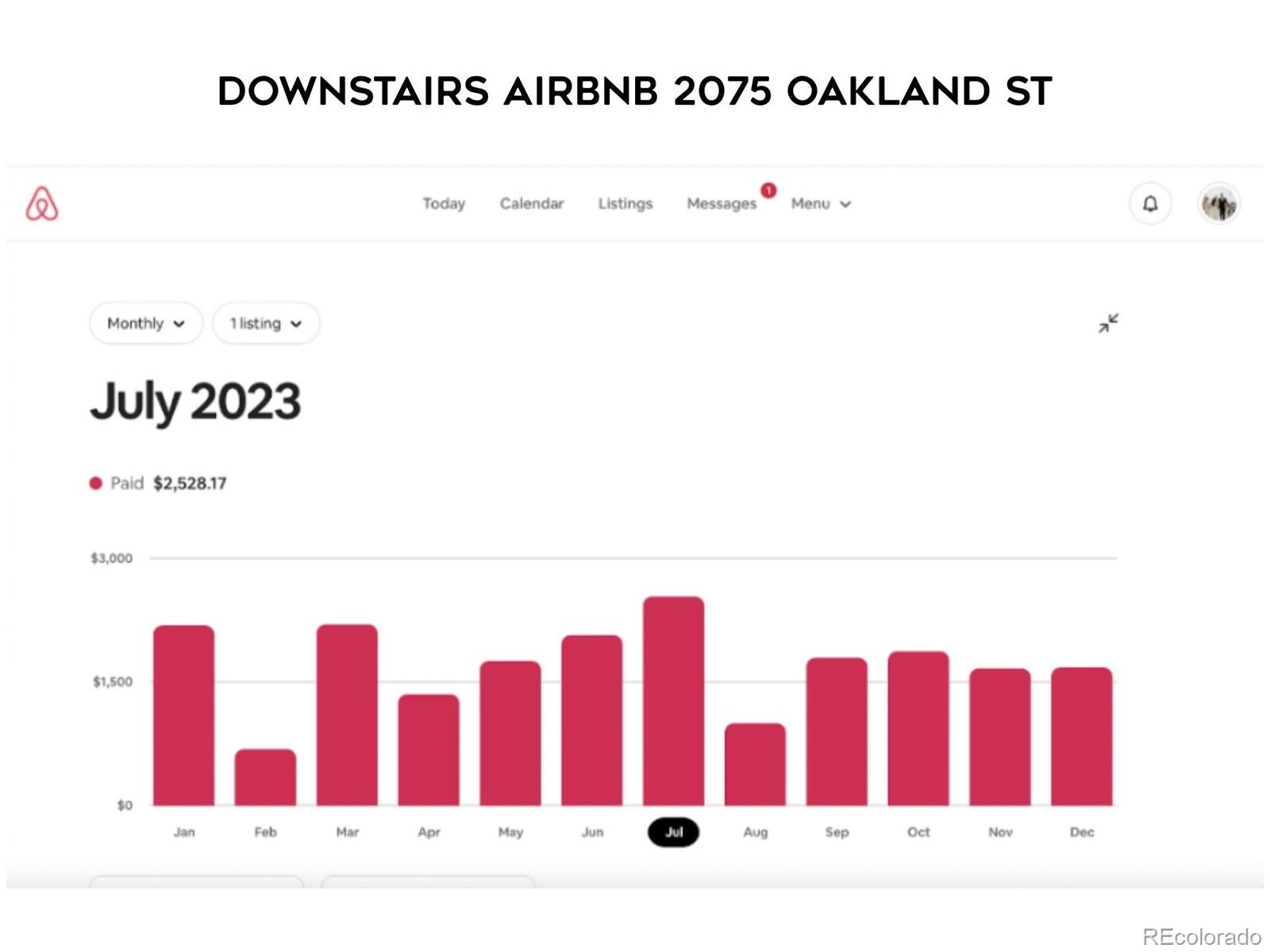Select the Feb bar in the chart
1270x952 pixels.
click(265, 777)
